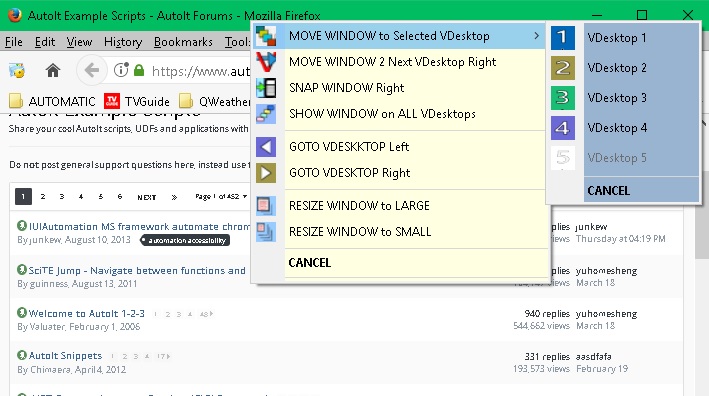Click the URL address field
Image resolution: width=709 pixels, height=396 pixels.
(201, 71)
